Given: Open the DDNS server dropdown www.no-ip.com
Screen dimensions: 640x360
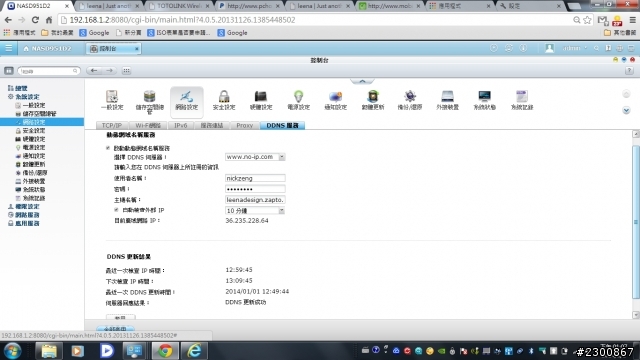Looking at the screenshot, I should point(255,157).
